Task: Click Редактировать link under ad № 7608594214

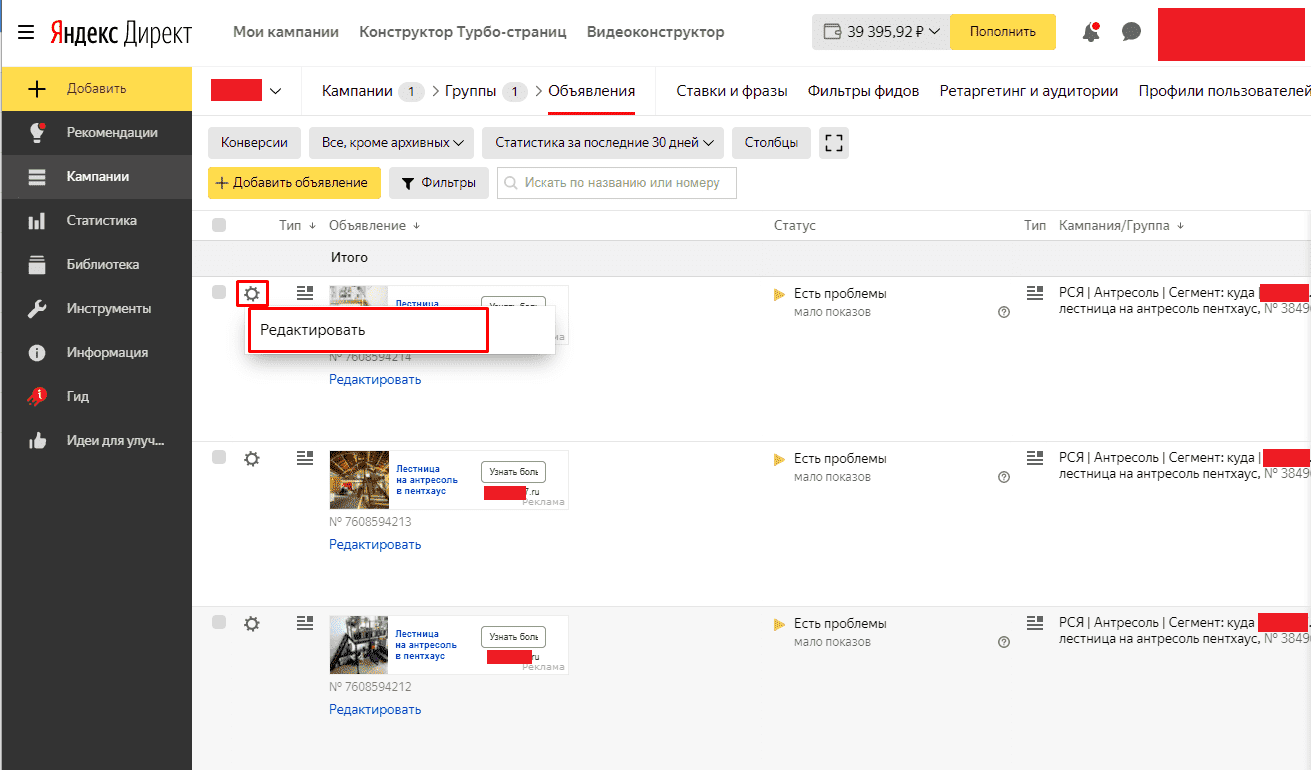Action: (375, 380)
